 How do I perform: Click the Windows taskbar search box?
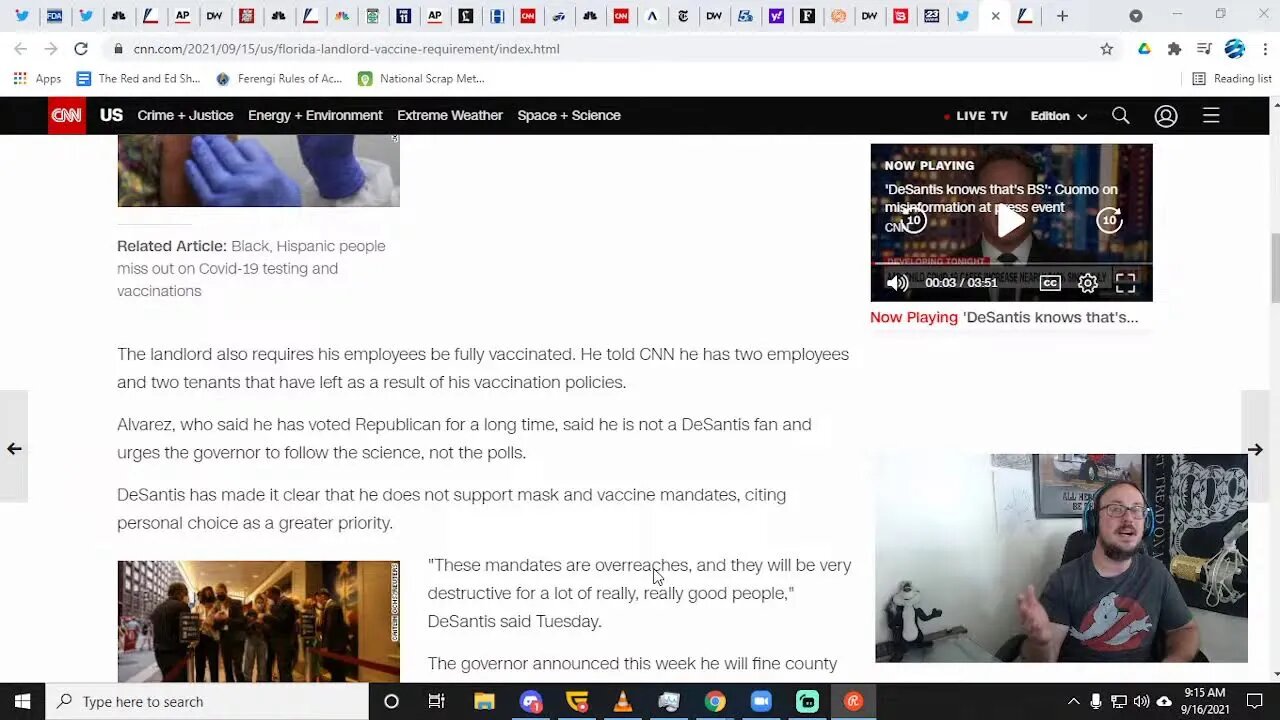(207, 701)
